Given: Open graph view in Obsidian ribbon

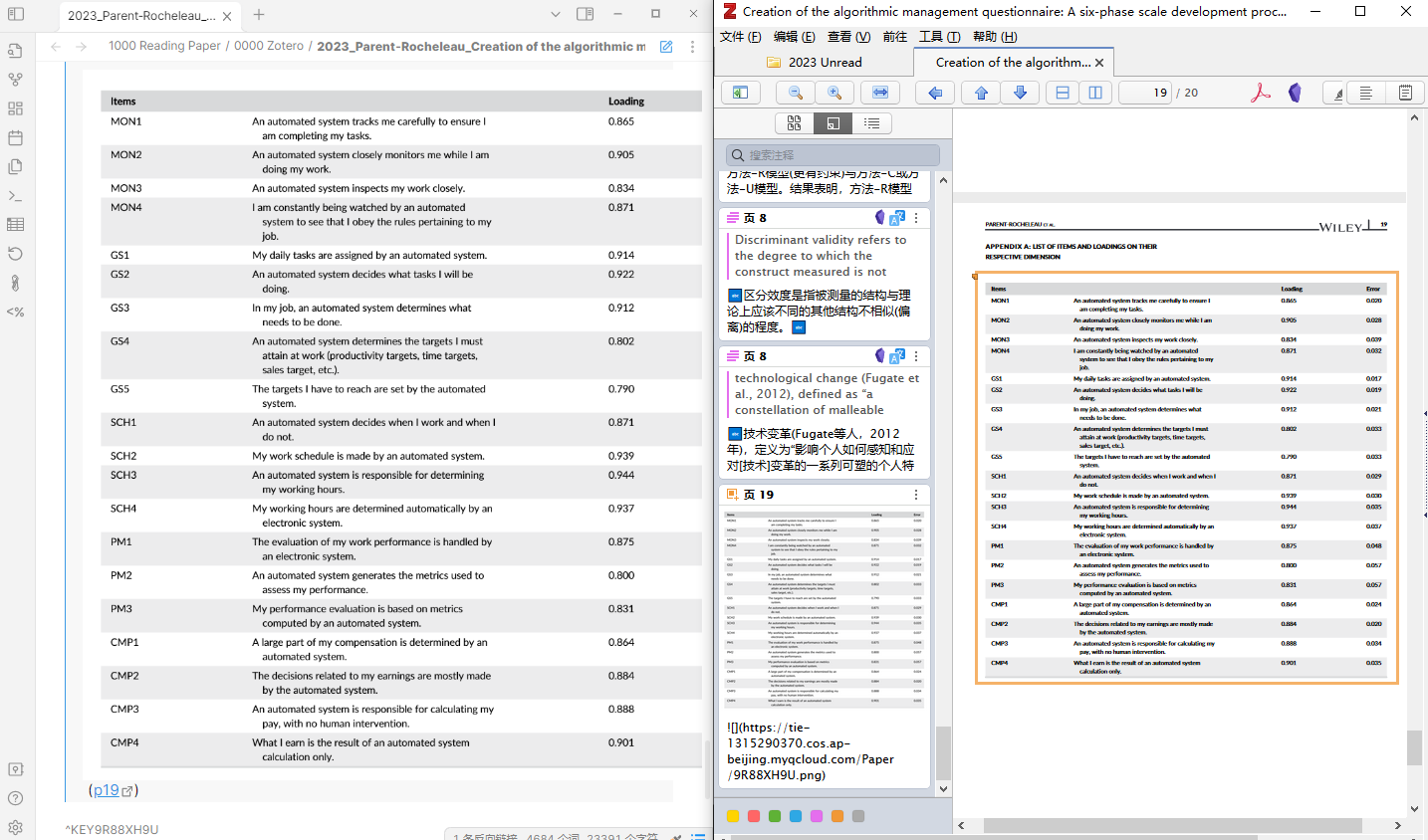Looking at the screenshot, I should [15, 80].
